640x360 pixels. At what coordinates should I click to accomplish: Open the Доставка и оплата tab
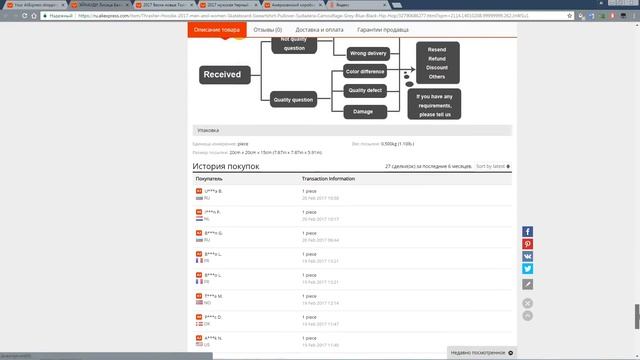coord(319,30)
